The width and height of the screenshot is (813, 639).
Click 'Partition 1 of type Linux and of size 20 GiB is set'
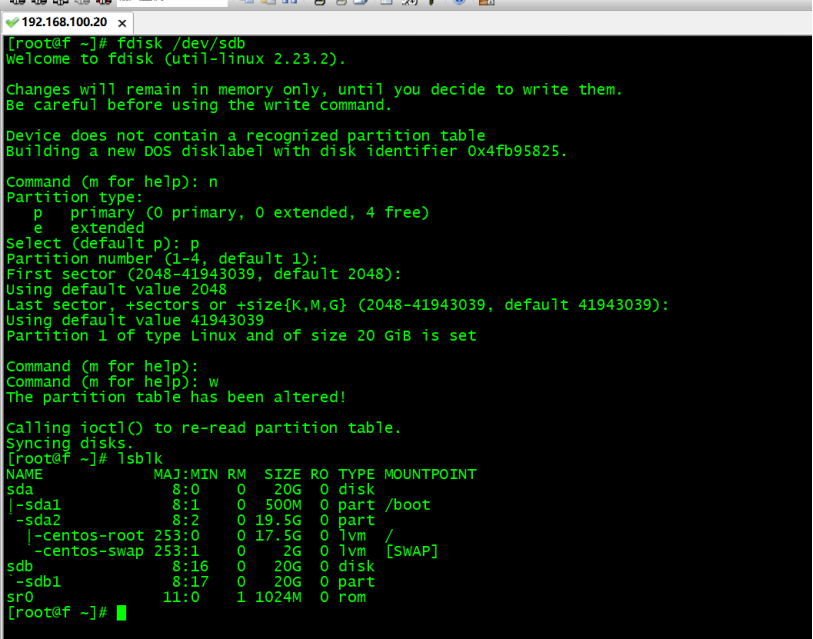click(x=241, y=336)
